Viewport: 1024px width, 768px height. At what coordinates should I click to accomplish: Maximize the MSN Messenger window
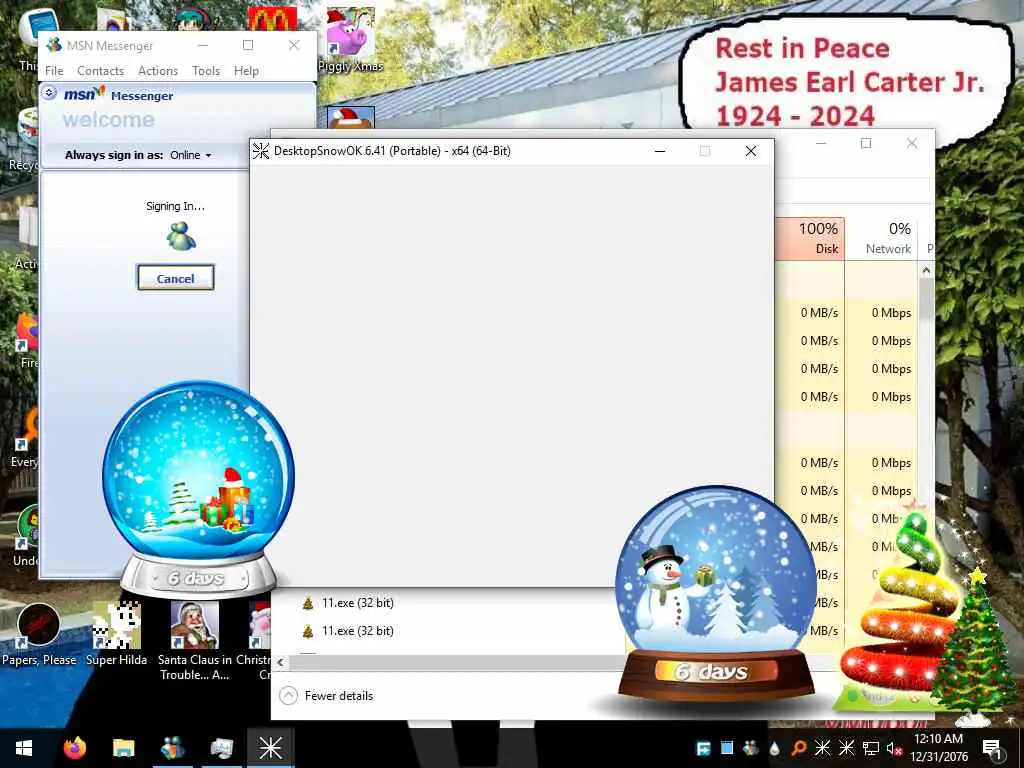point(248,45)
